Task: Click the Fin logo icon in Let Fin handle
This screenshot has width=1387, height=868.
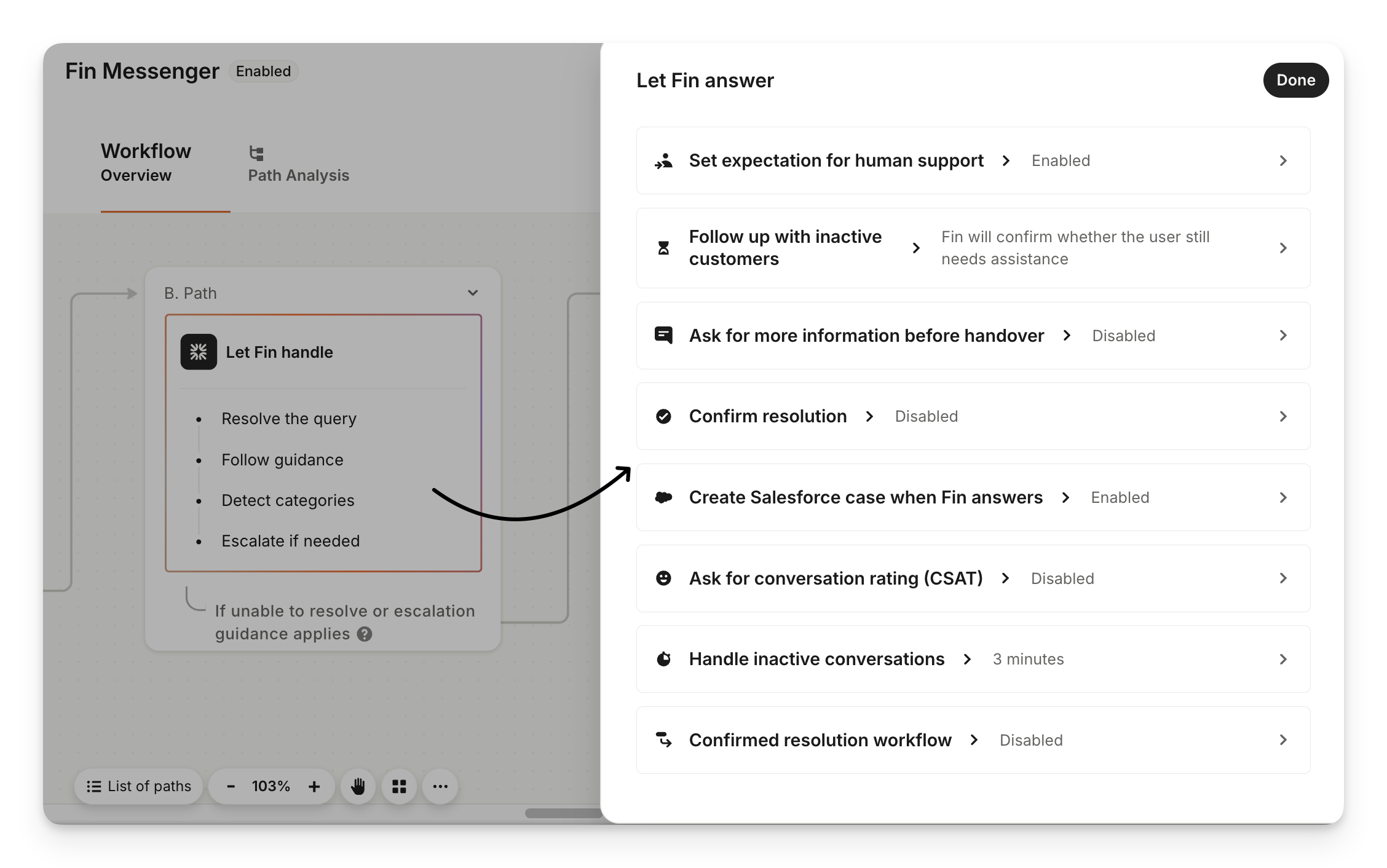Action: pos(199,352)
